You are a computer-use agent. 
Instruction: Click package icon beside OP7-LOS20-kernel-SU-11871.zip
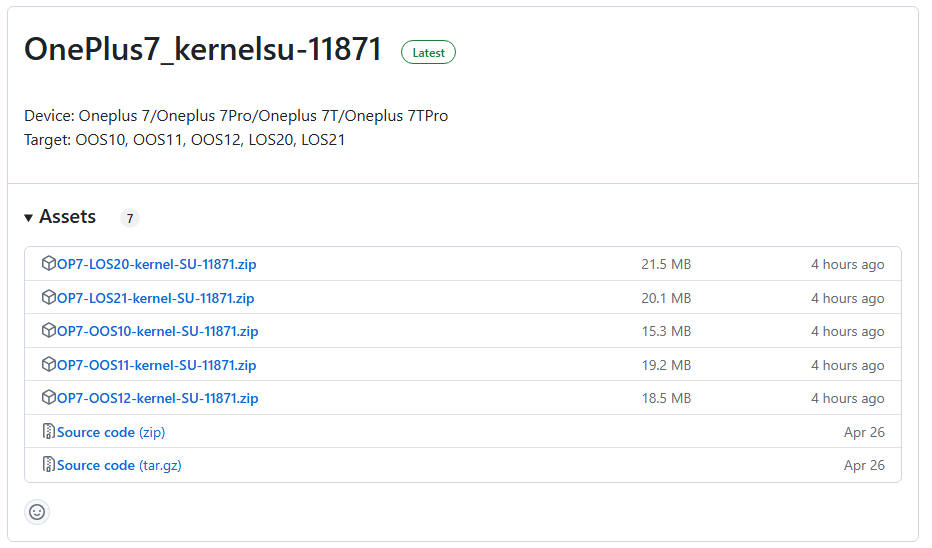click(x=49, y=263)
